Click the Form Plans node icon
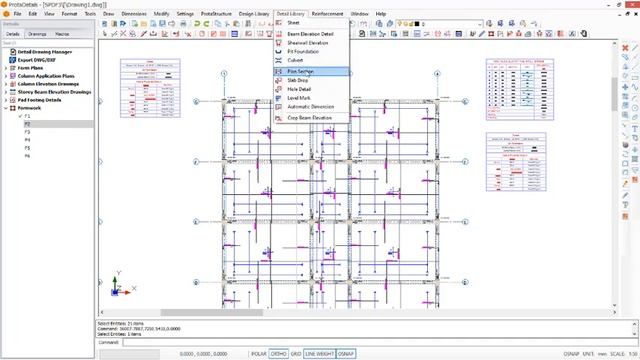This screenshot has width=640, height=360. [x=13, y=68]
